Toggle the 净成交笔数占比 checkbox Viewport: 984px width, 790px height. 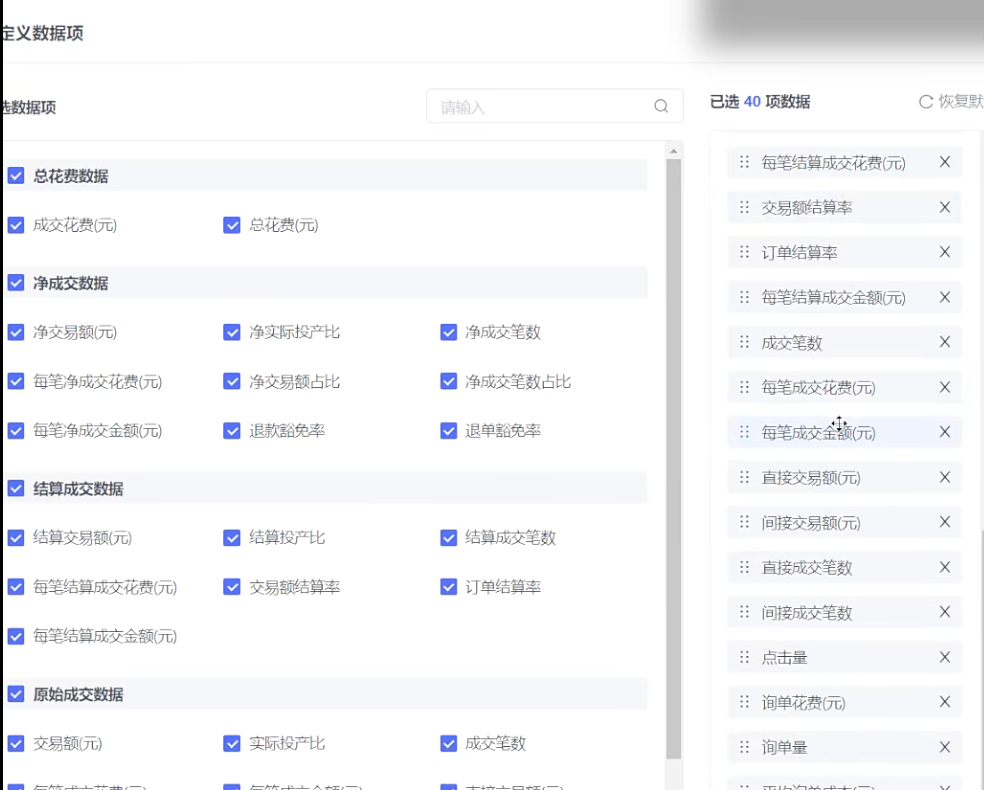pos(449,381)
